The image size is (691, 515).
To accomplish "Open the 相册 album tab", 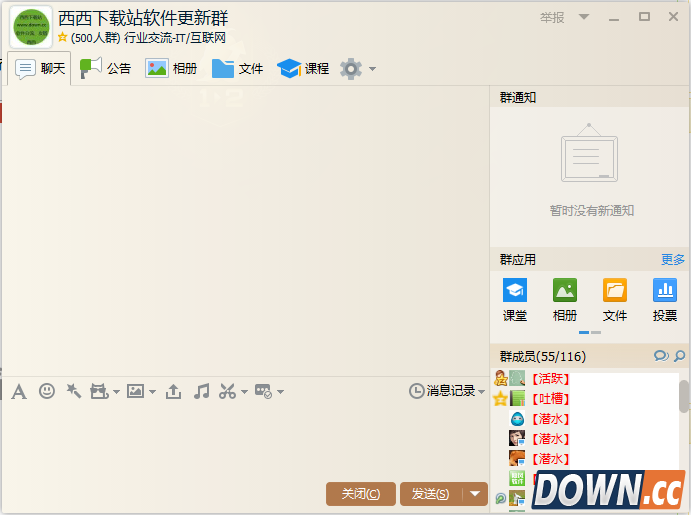I will coord(171,69).
